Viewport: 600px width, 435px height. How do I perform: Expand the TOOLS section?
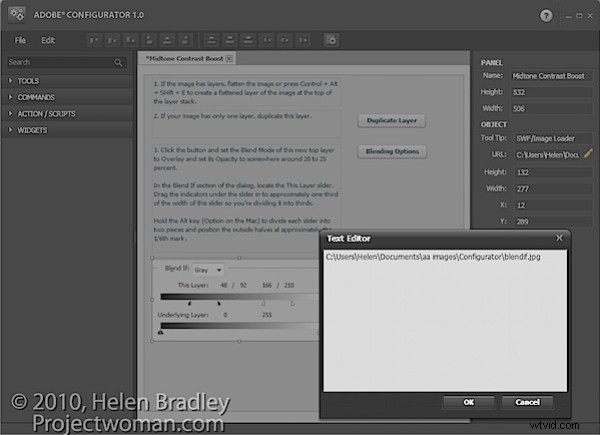click(68, 81)
